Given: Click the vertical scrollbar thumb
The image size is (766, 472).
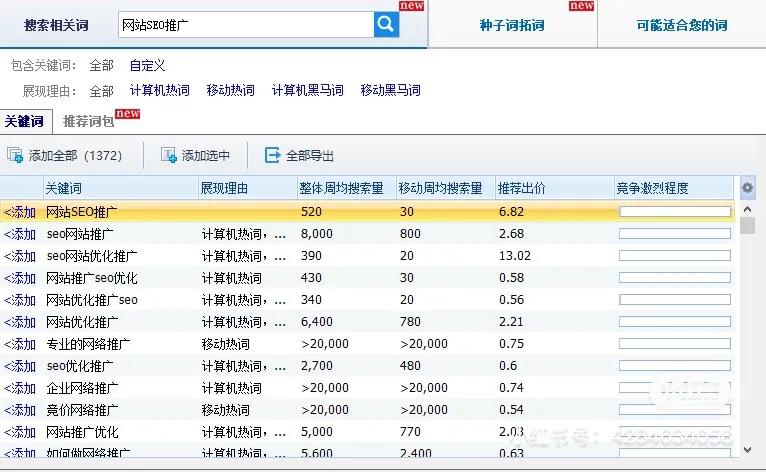Looking at the screenshot, I should coord(747,226).
